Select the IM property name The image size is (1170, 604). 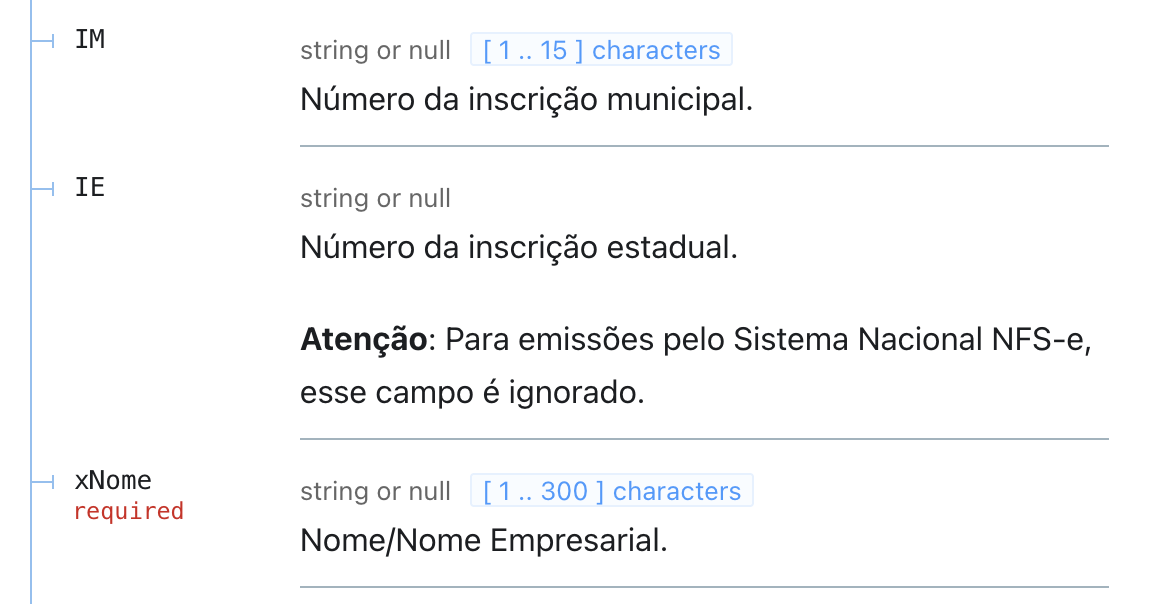pos(90,40)
